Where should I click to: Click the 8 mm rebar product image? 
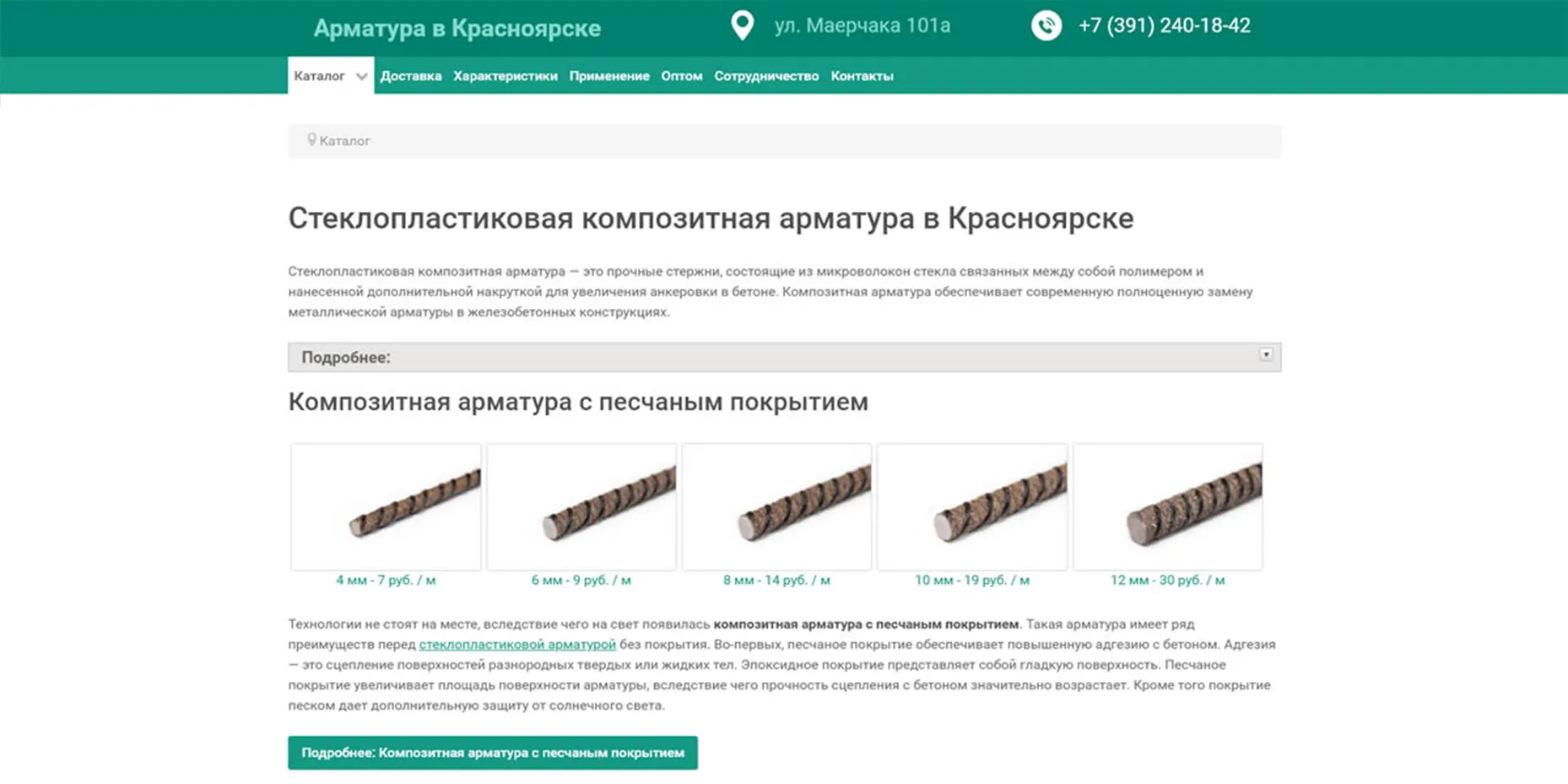[776, 507]
